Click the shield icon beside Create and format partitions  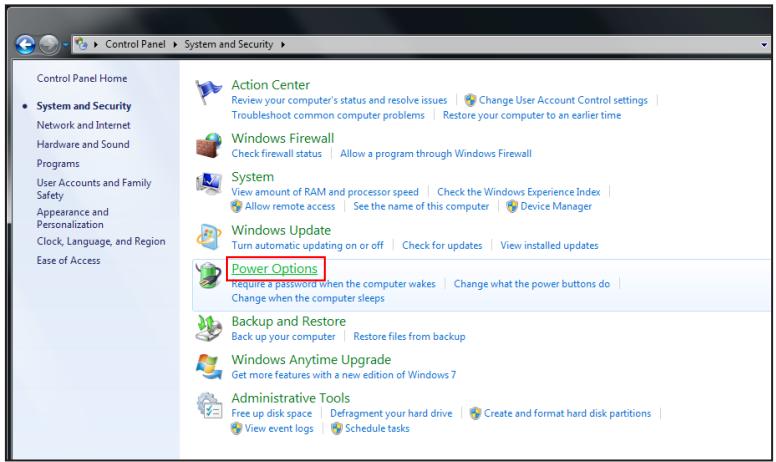476,413
